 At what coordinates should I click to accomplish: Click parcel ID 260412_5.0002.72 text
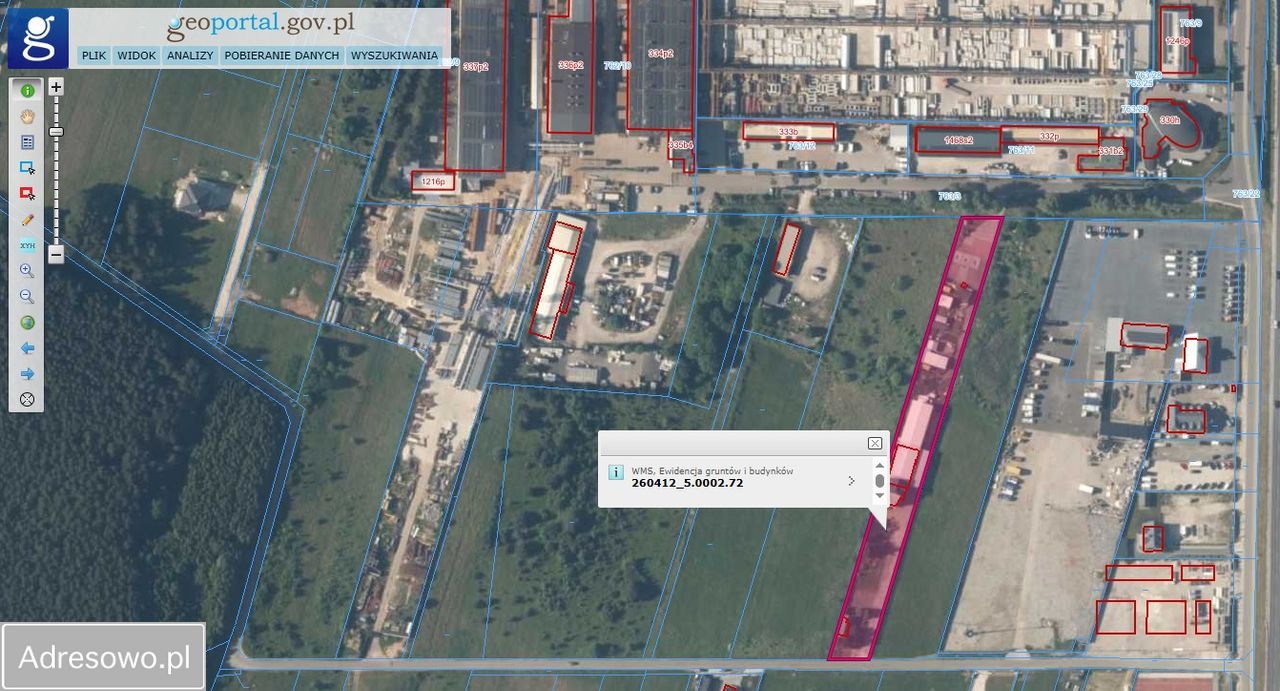click(687, 483)
